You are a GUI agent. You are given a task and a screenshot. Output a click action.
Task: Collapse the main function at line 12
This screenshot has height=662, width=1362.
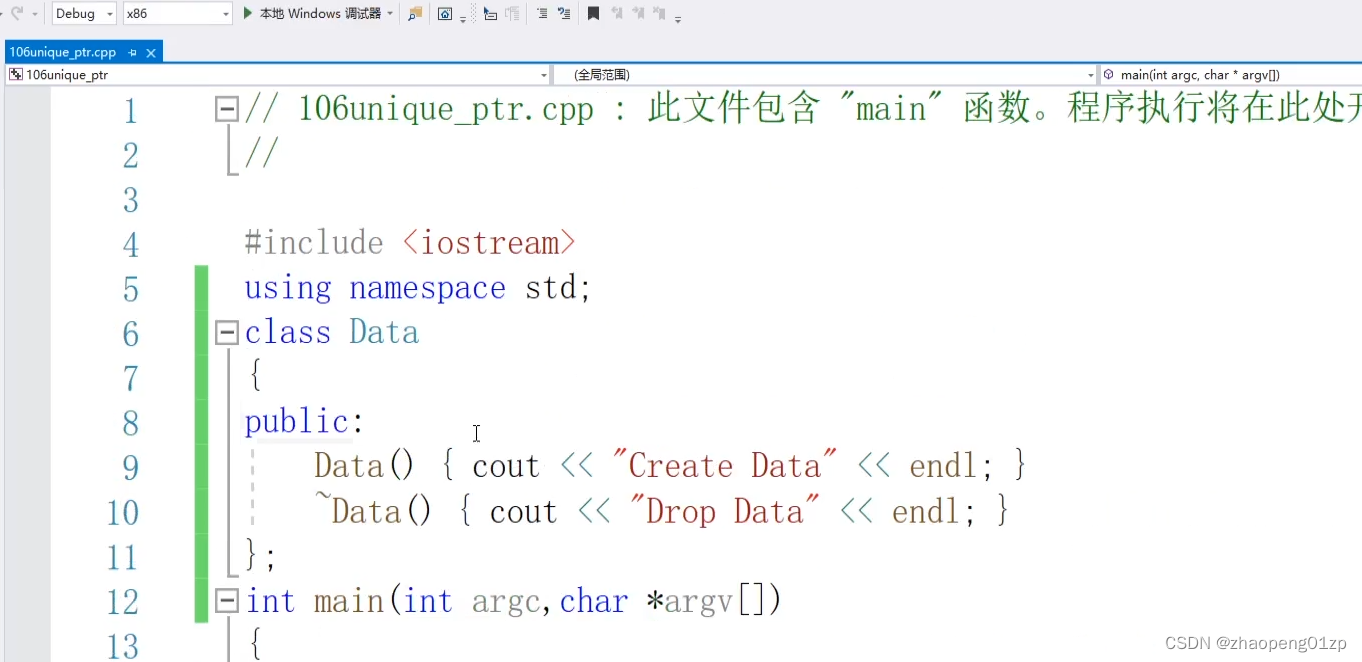[x=227, y=600]
